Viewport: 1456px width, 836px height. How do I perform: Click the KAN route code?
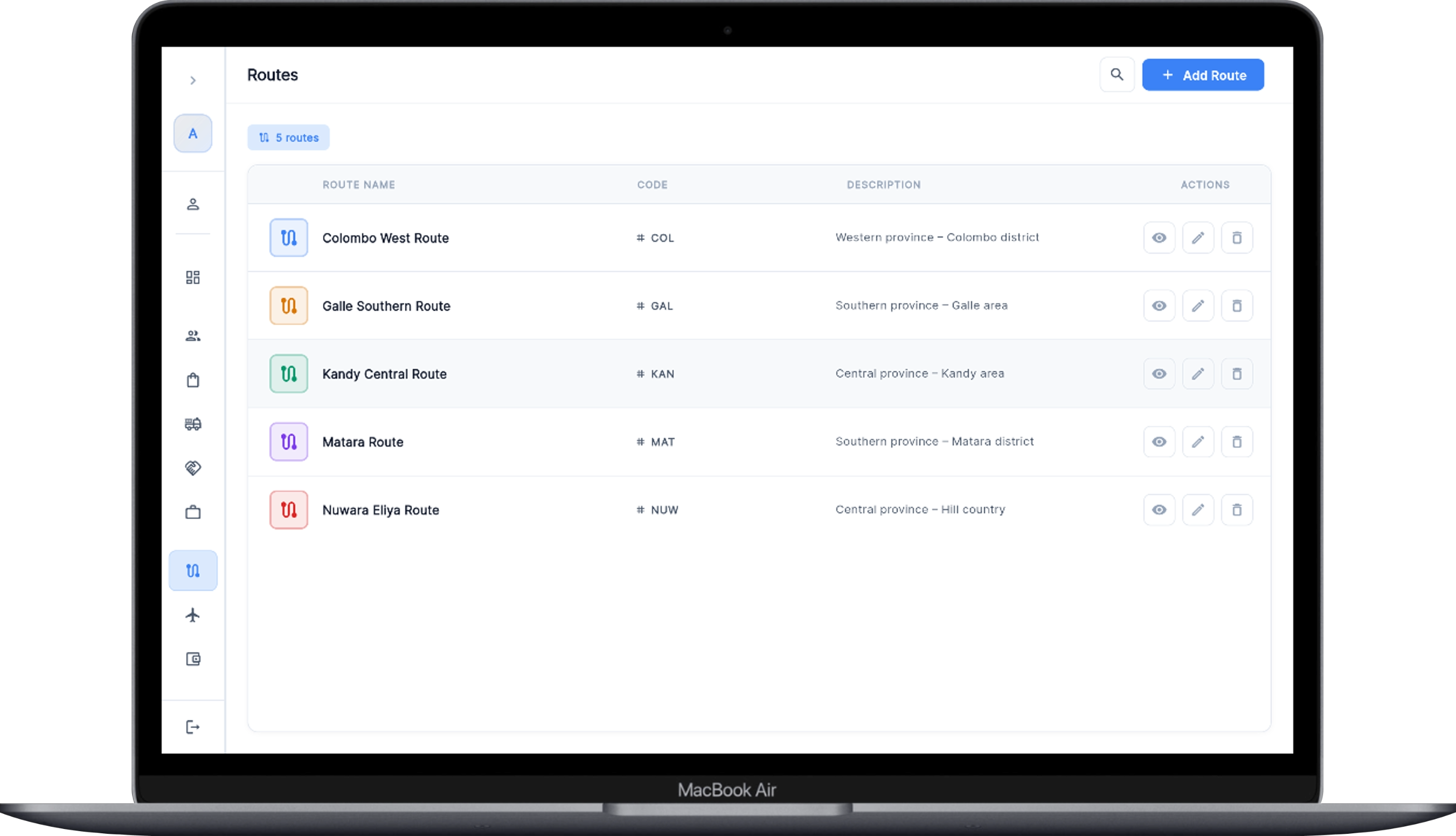tap(655, 374)
